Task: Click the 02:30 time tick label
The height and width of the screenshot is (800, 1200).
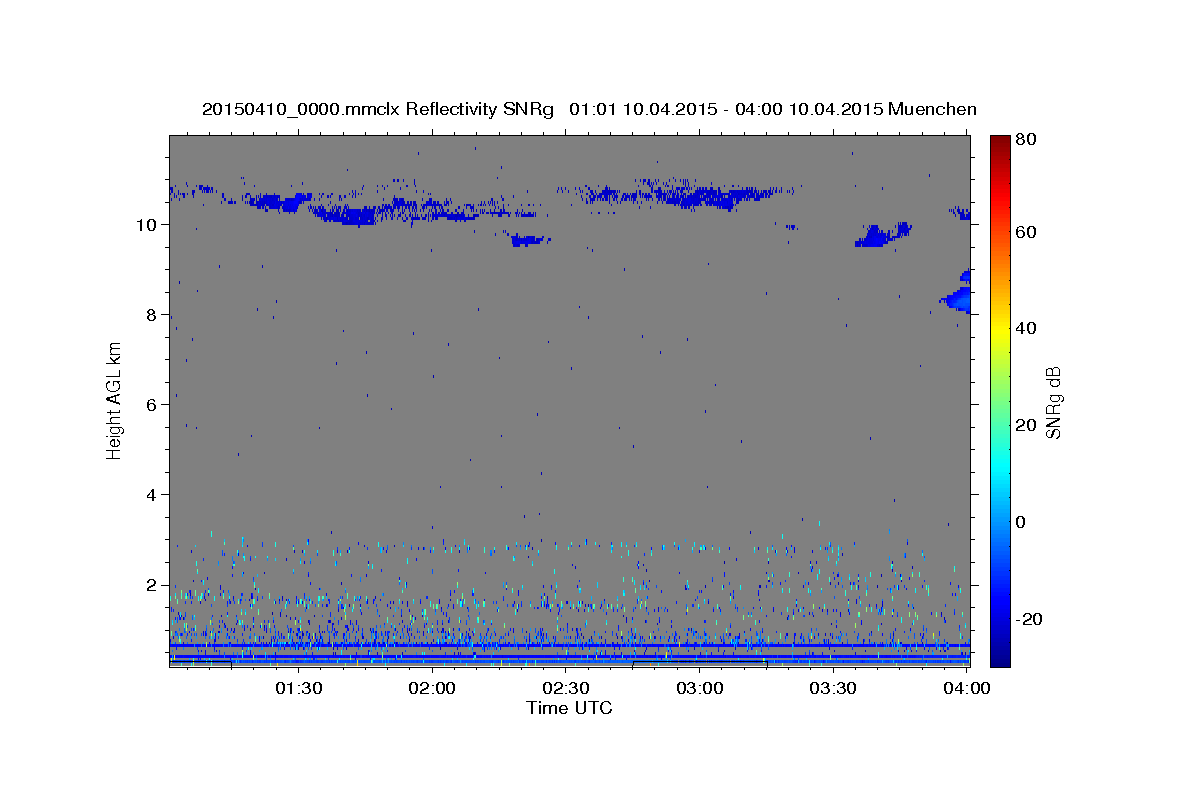Action: (566, 688)
